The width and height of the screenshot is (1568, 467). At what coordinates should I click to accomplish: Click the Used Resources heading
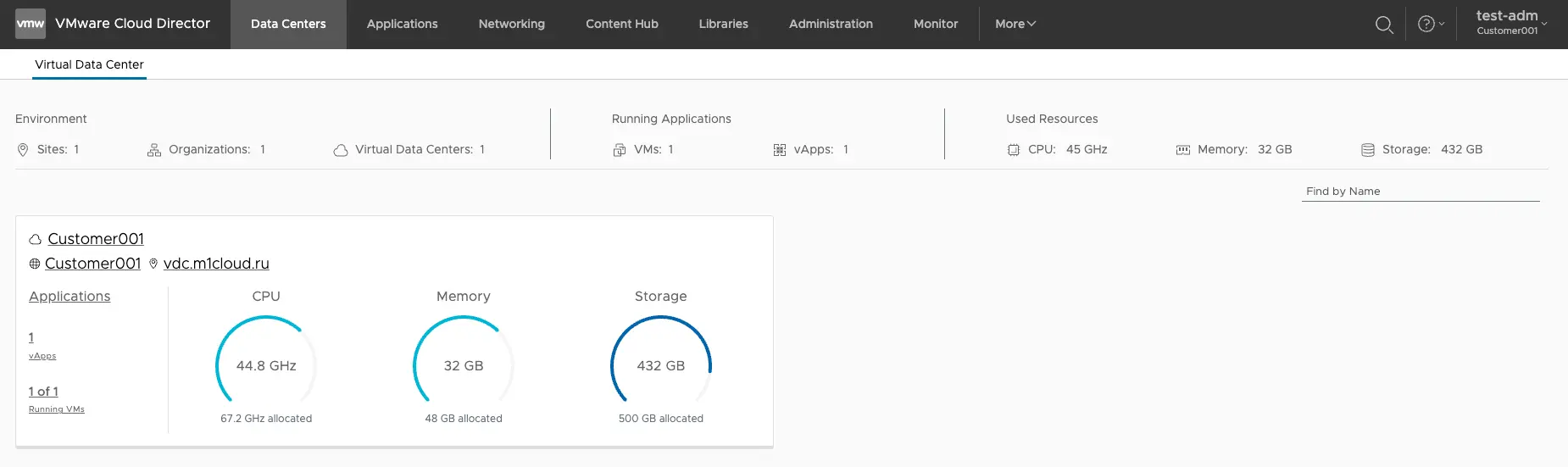(x=1052, y=119)
